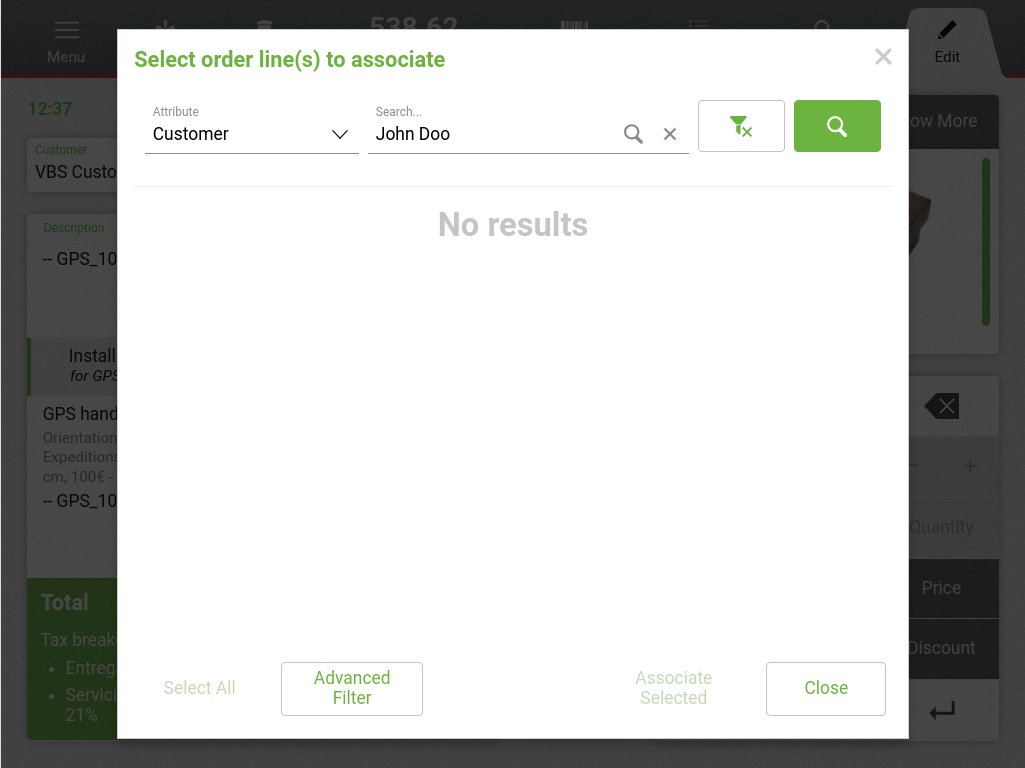The height and width of the screenshot is (768, 1025).
Task: Expand the Attribute chevron arrow
Action: pos(340,134)
